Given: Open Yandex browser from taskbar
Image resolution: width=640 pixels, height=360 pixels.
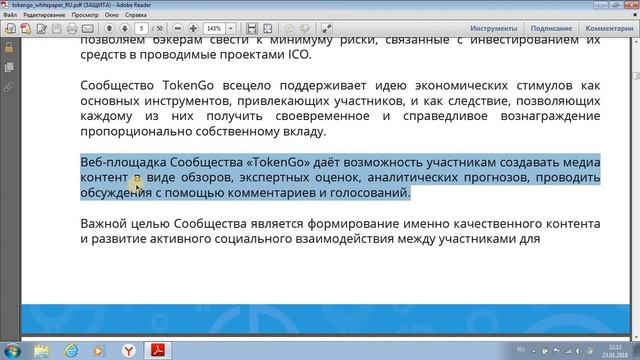Looking at the screenshot, I should pyautogui.click(x=129, y=351).
